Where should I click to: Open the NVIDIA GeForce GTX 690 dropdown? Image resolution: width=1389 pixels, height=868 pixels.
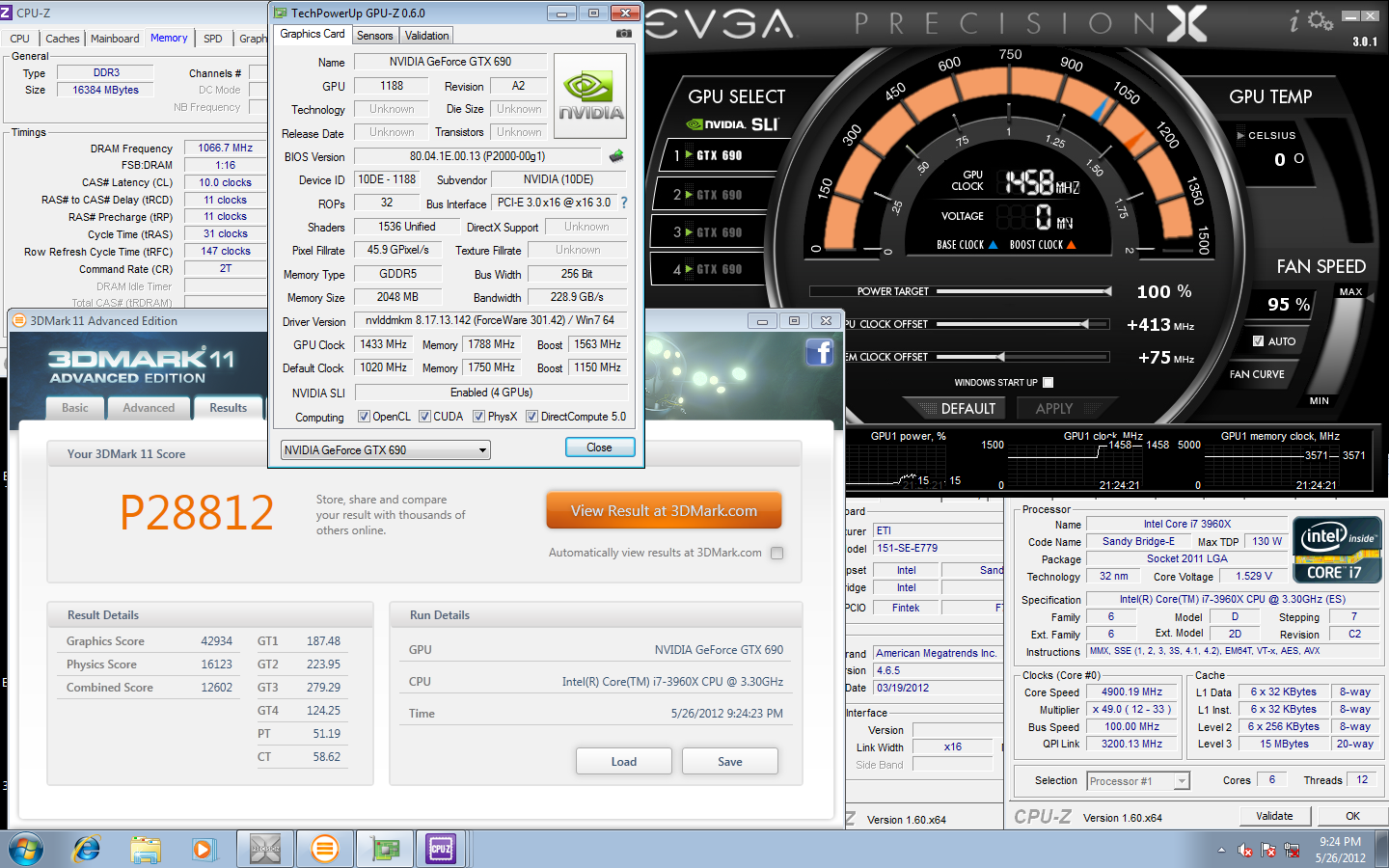(x=385, y=450)
